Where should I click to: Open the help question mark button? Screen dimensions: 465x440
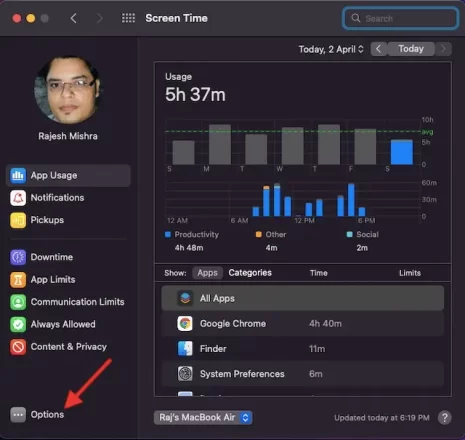(444, 417)
